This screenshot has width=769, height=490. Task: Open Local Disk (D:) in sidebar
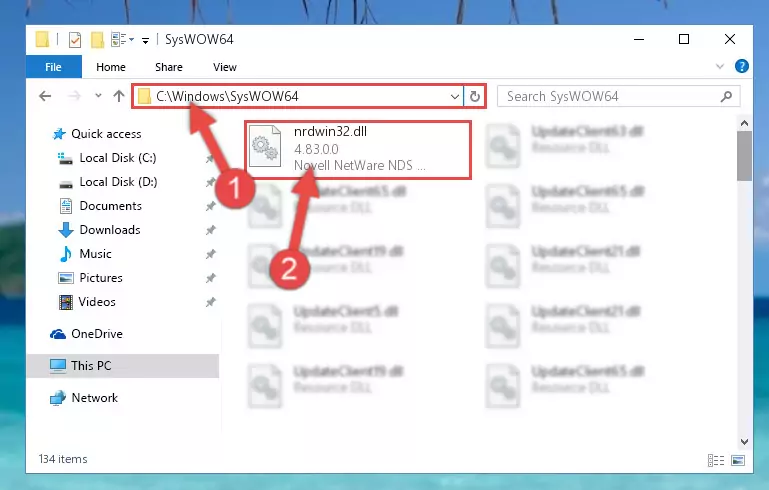118,182
